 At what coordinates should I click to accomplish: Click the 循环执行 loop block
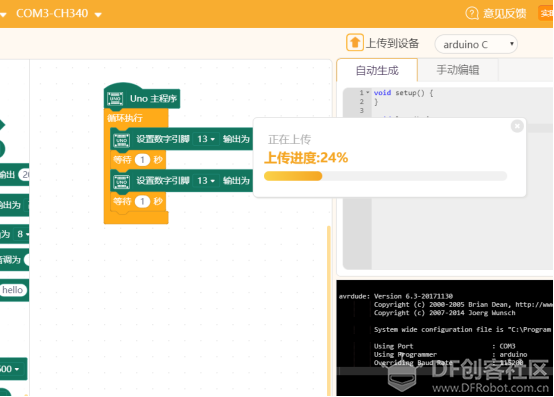pyautogui.click(x=125, y=118)
